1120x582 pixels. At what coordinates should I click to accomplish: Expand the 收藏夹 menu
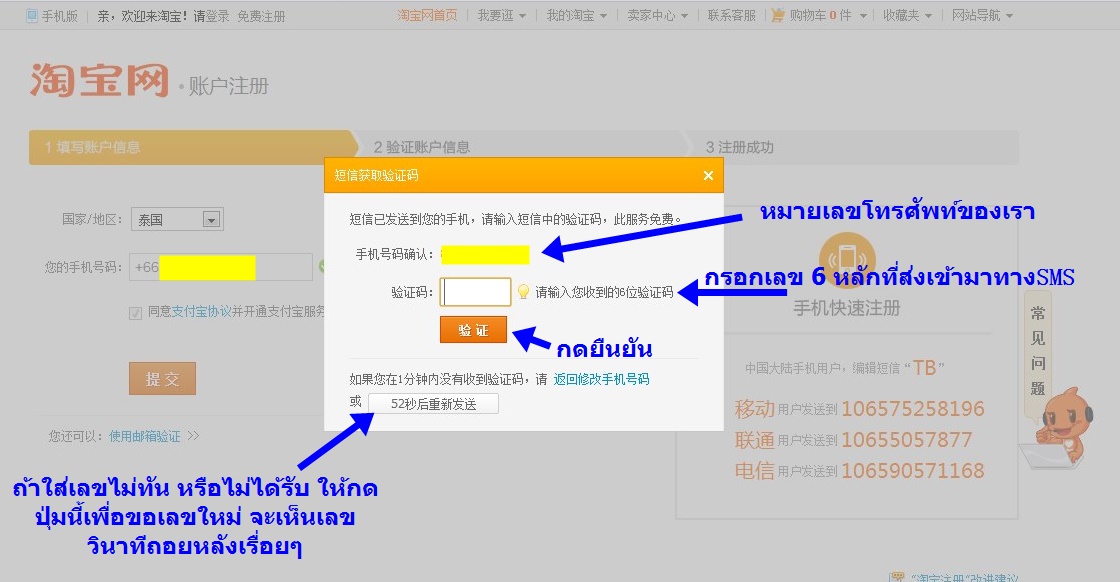click(907, 15)
